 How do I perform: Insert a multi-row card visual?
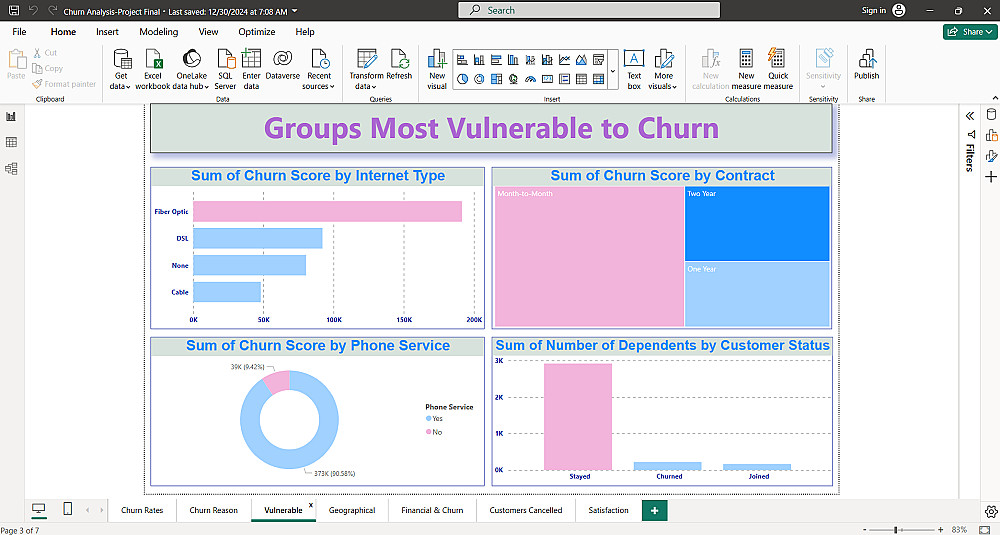[x=564, y=79]
